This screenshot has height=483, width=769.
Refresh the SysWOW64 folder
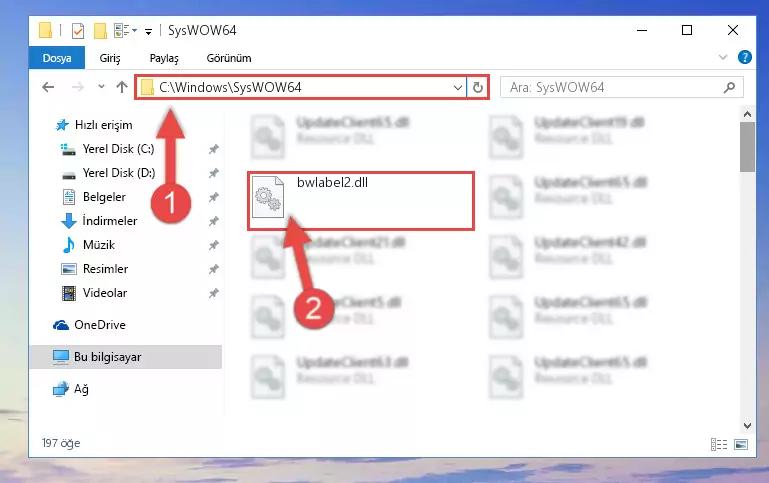coord(478,88)
